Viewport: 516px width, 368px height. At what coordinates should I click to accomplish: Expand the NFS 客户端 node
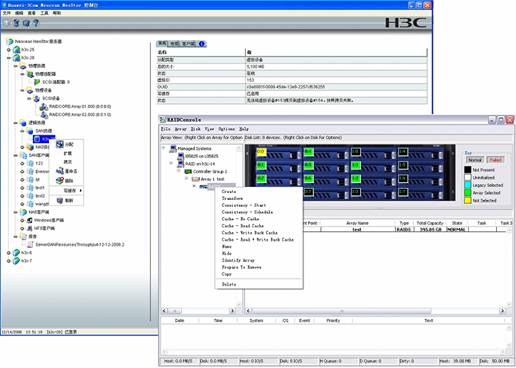(x=22, y=228)
